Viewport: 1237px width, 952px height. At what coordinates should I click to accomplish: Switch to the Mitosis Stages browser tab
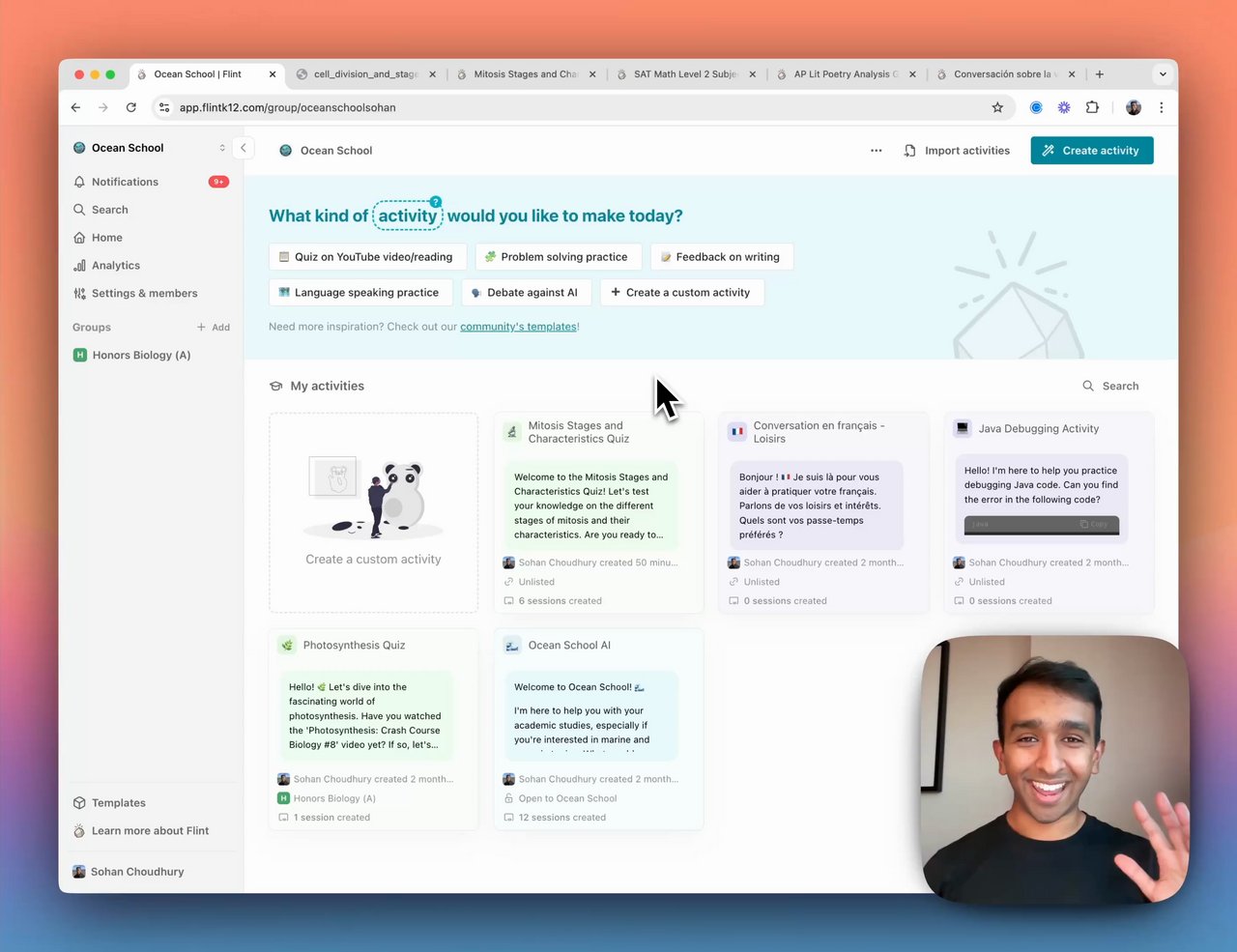click(x=526, y=74)
